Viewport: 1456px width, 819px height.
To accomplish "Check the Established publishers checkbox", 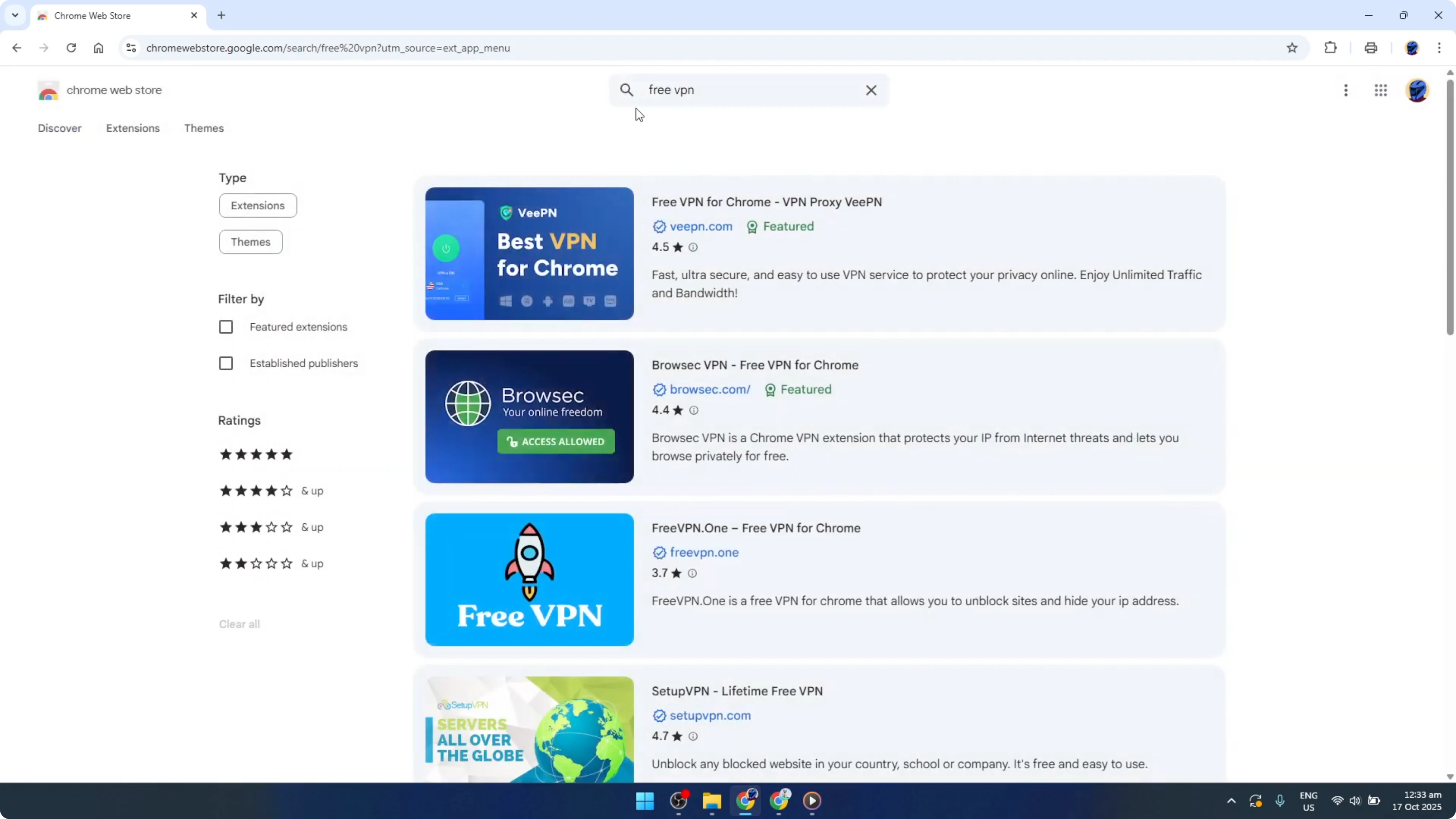I will point(226,363).
